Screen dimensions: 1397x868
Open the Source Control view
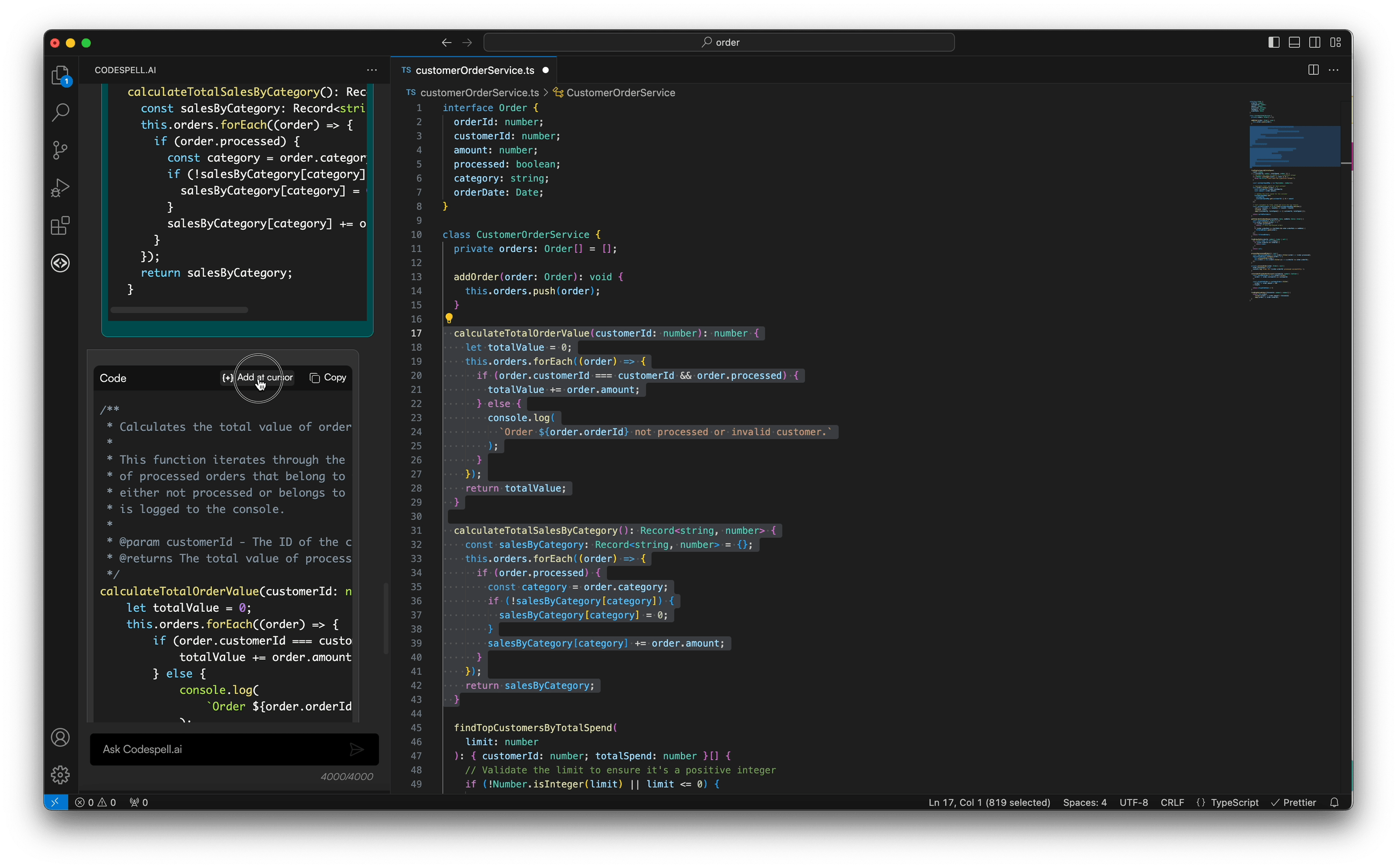coord(60,150)
